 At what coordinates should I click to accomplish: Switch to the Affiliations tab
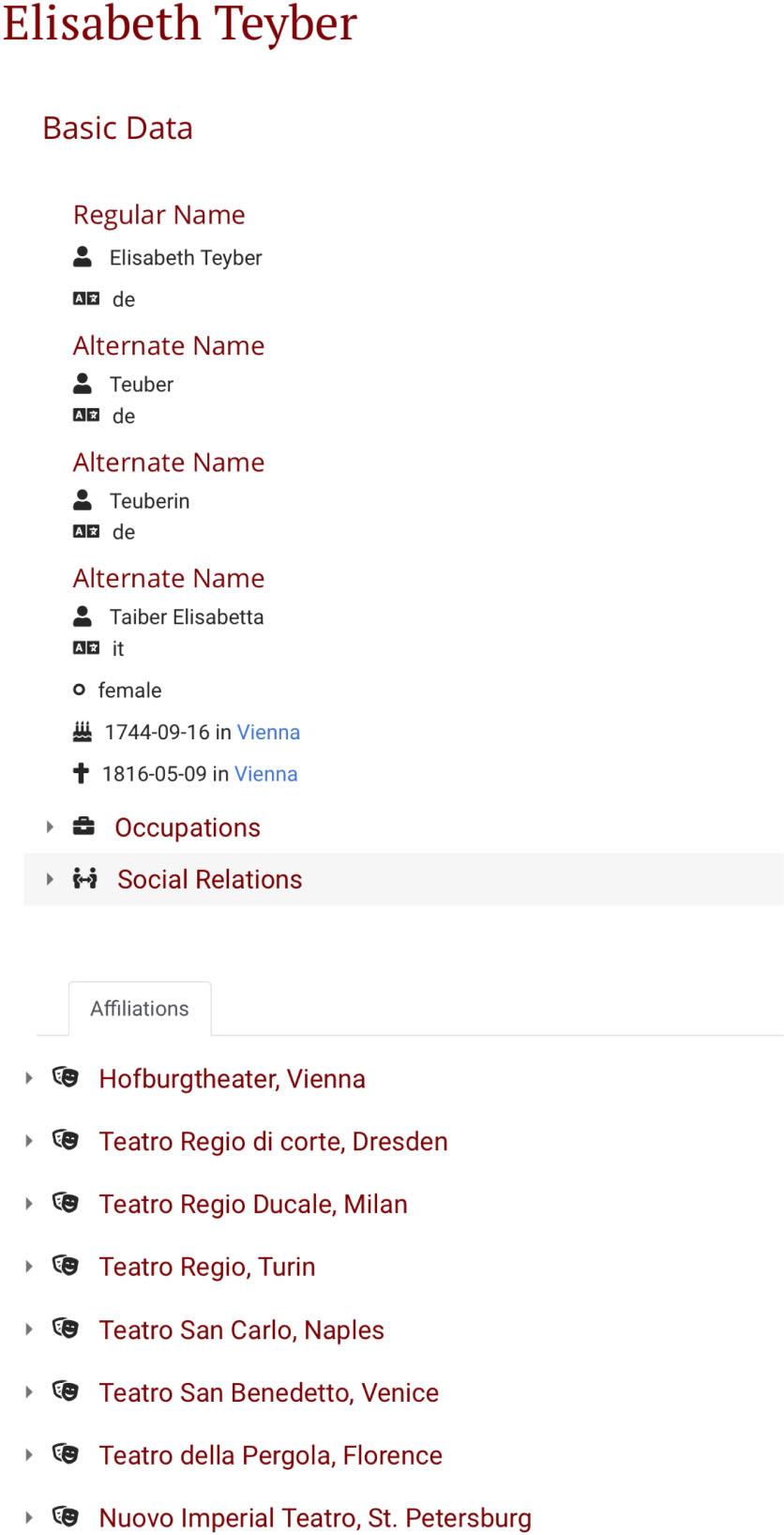tap(140, 1009)
